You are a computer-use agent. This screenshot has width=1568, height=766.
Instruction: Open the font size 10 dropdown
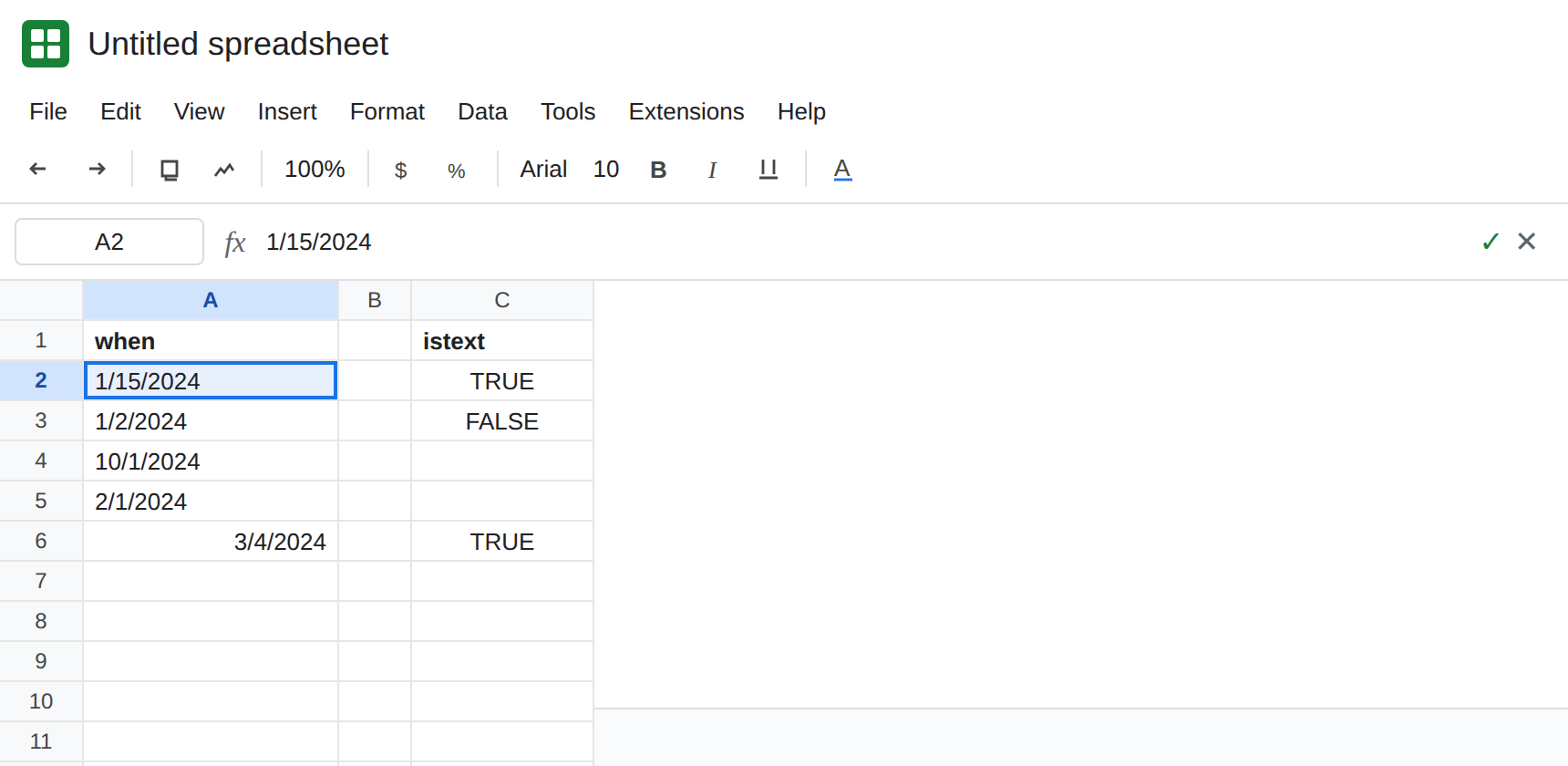[x=606, y=170]
